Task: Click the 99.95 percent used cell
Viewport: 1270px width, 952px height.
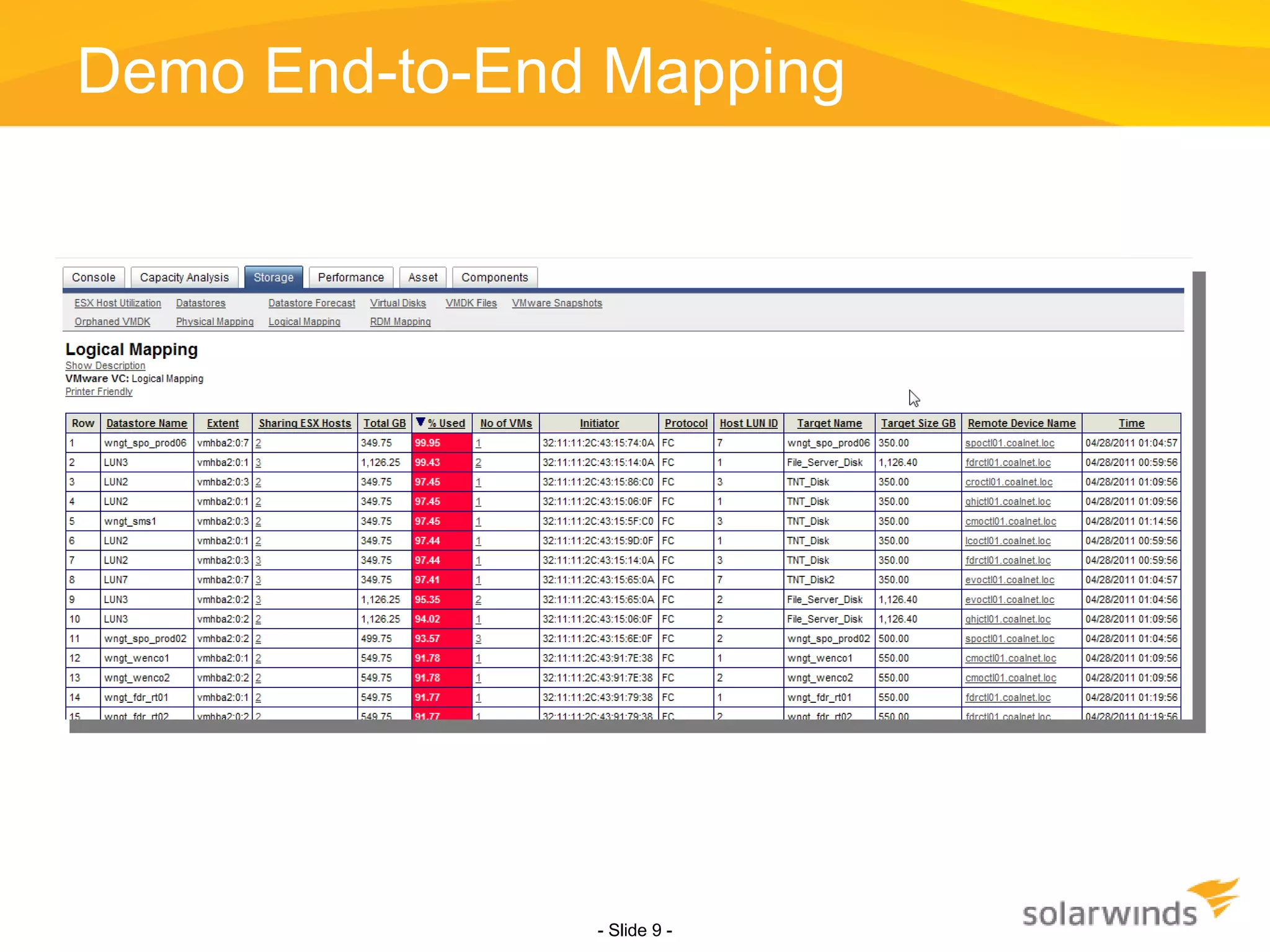Action: point(442,443)
